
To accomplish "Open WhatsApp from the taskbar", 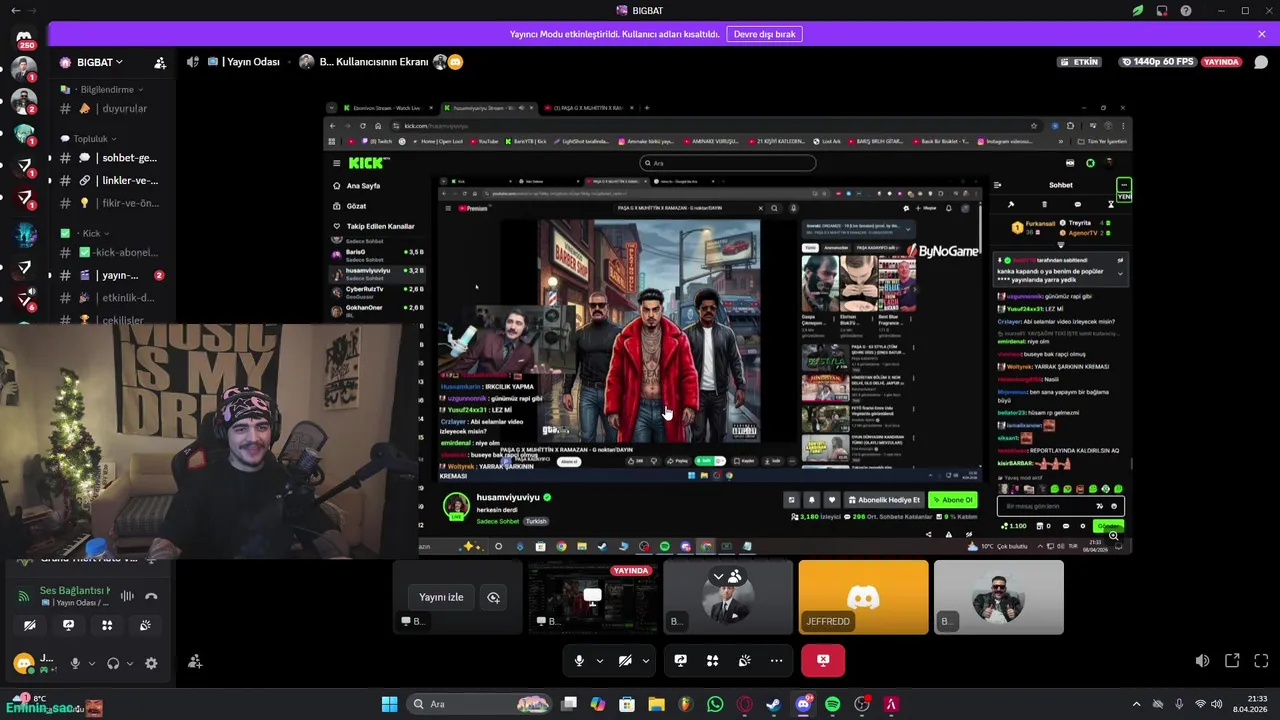I will pos(715,704).
